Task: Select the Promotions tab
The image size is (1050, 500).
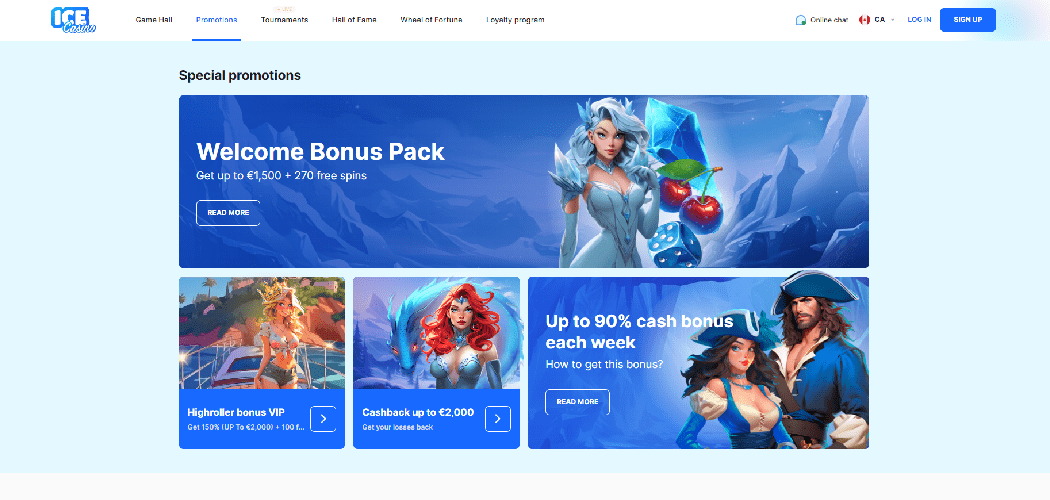Action: click(x=216, y=20)
